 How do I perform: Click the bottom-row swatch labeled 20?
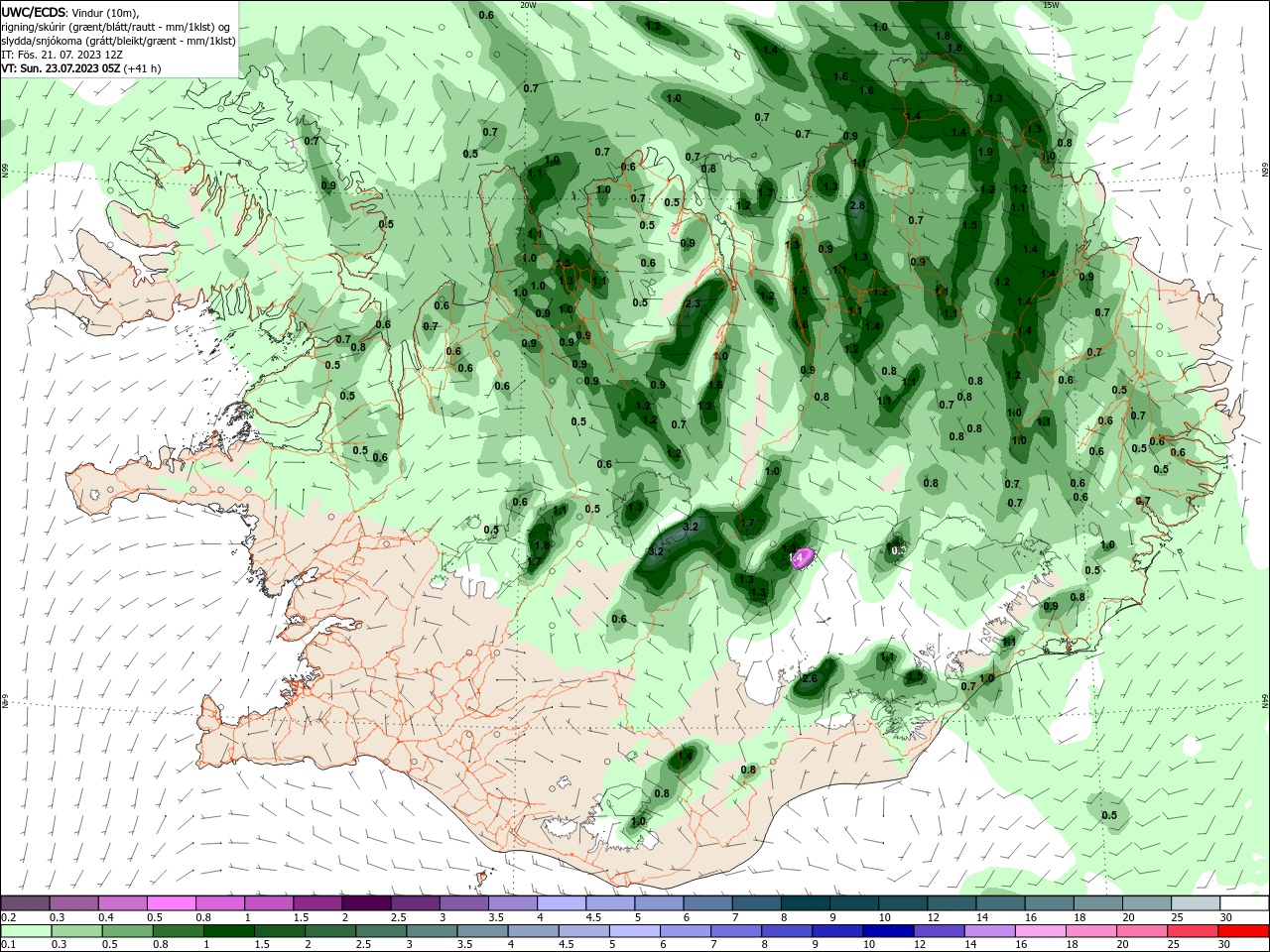pyautogui.click(x=1142, y=932)
